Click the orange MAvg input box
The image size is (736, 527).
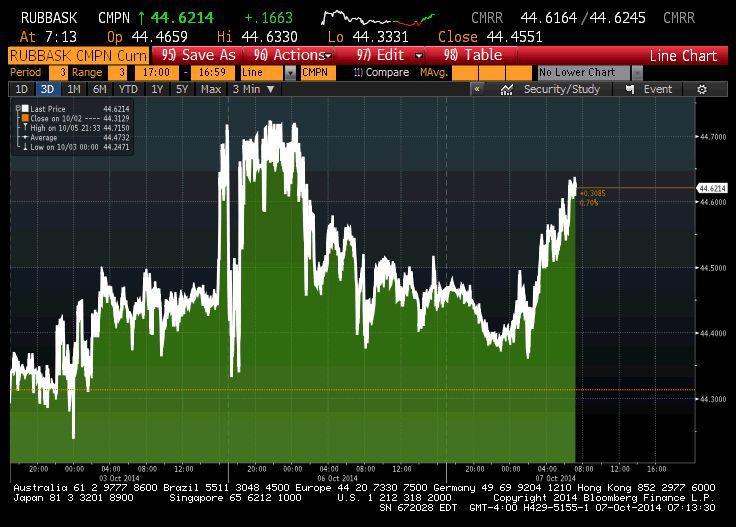click(491, 73)
